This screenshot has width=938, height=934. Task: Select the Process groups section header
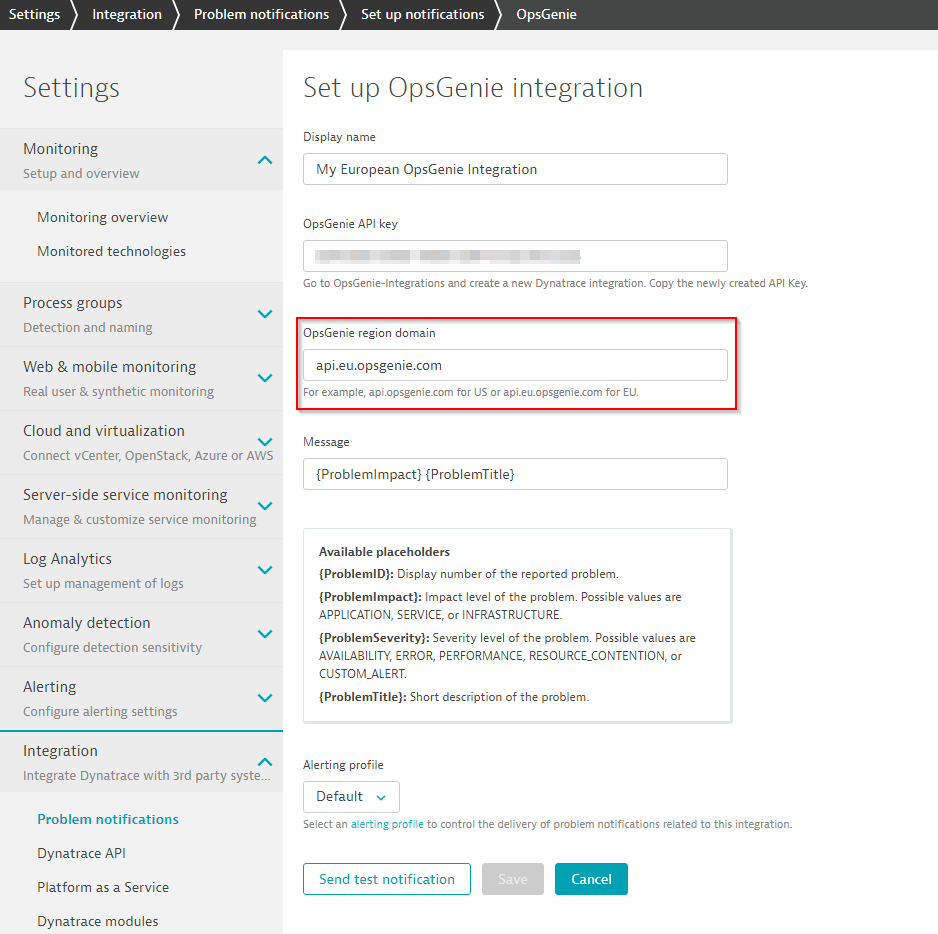tap(141, 315)
